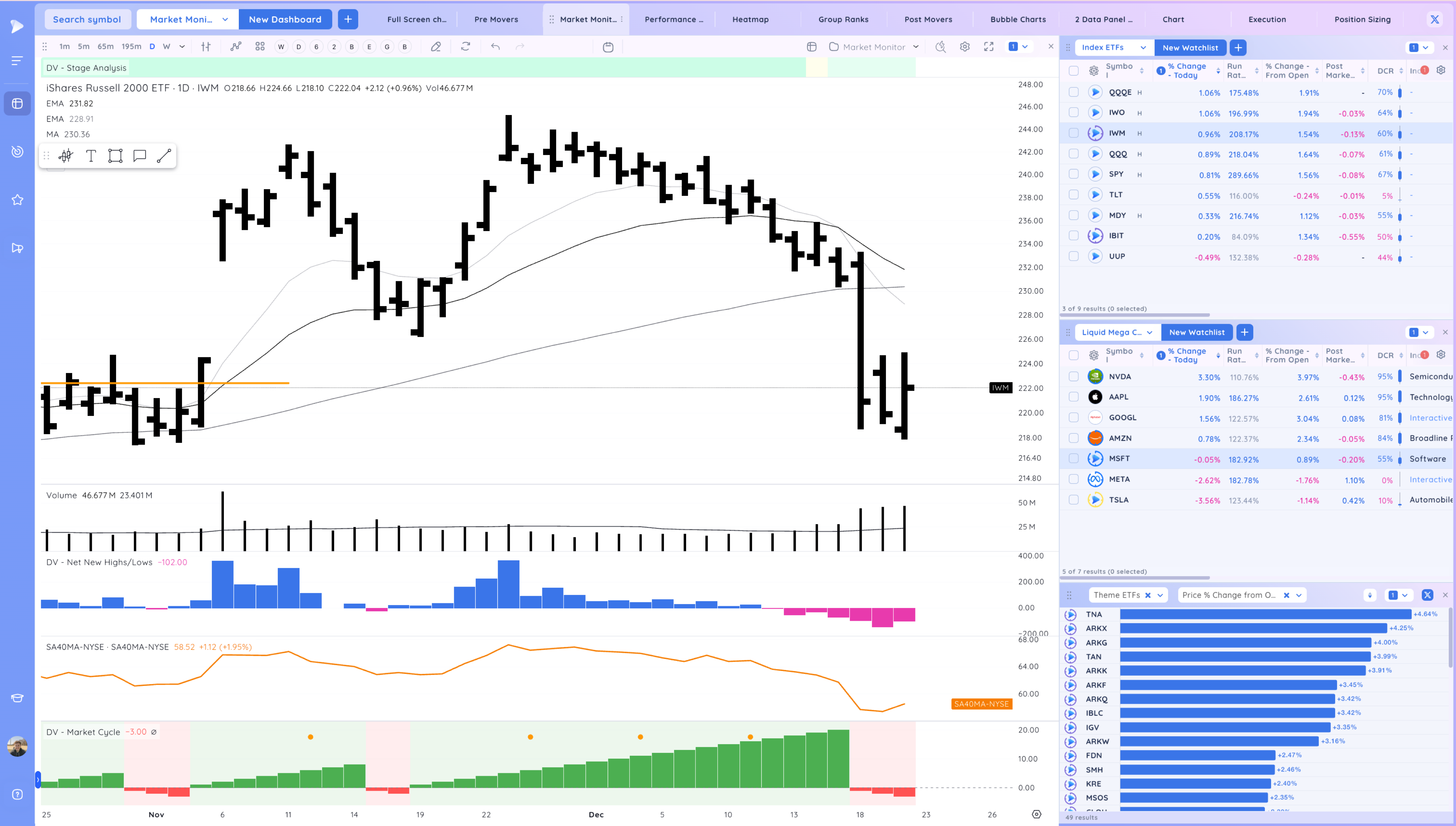This screenshot has height=826, width=1456.
Task: Open the Bubble Charts tab
Action: 1018,19
